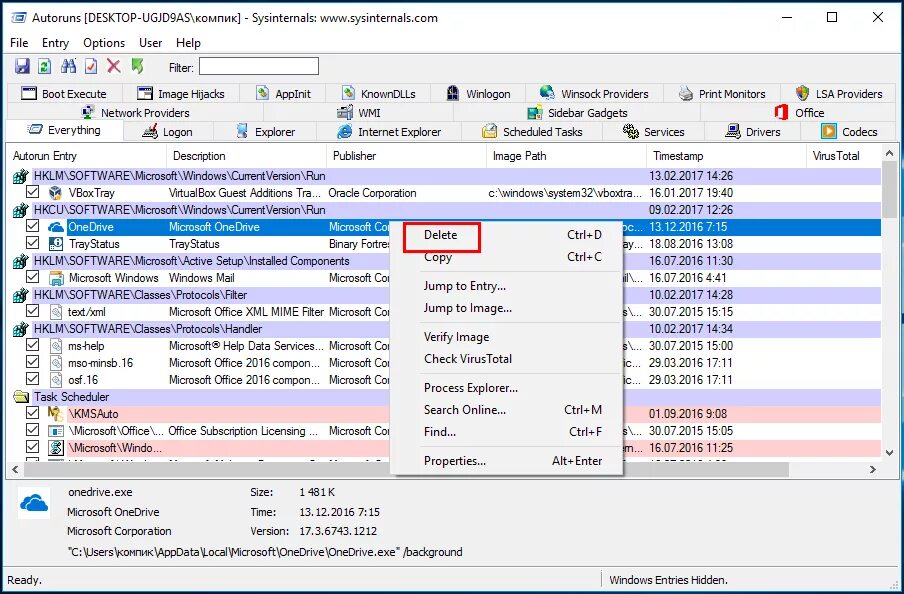The width and height of the screenshot is (904, 594).
Task: Click the horizontal scrollbar right arrow
Action: click(873, 469)
